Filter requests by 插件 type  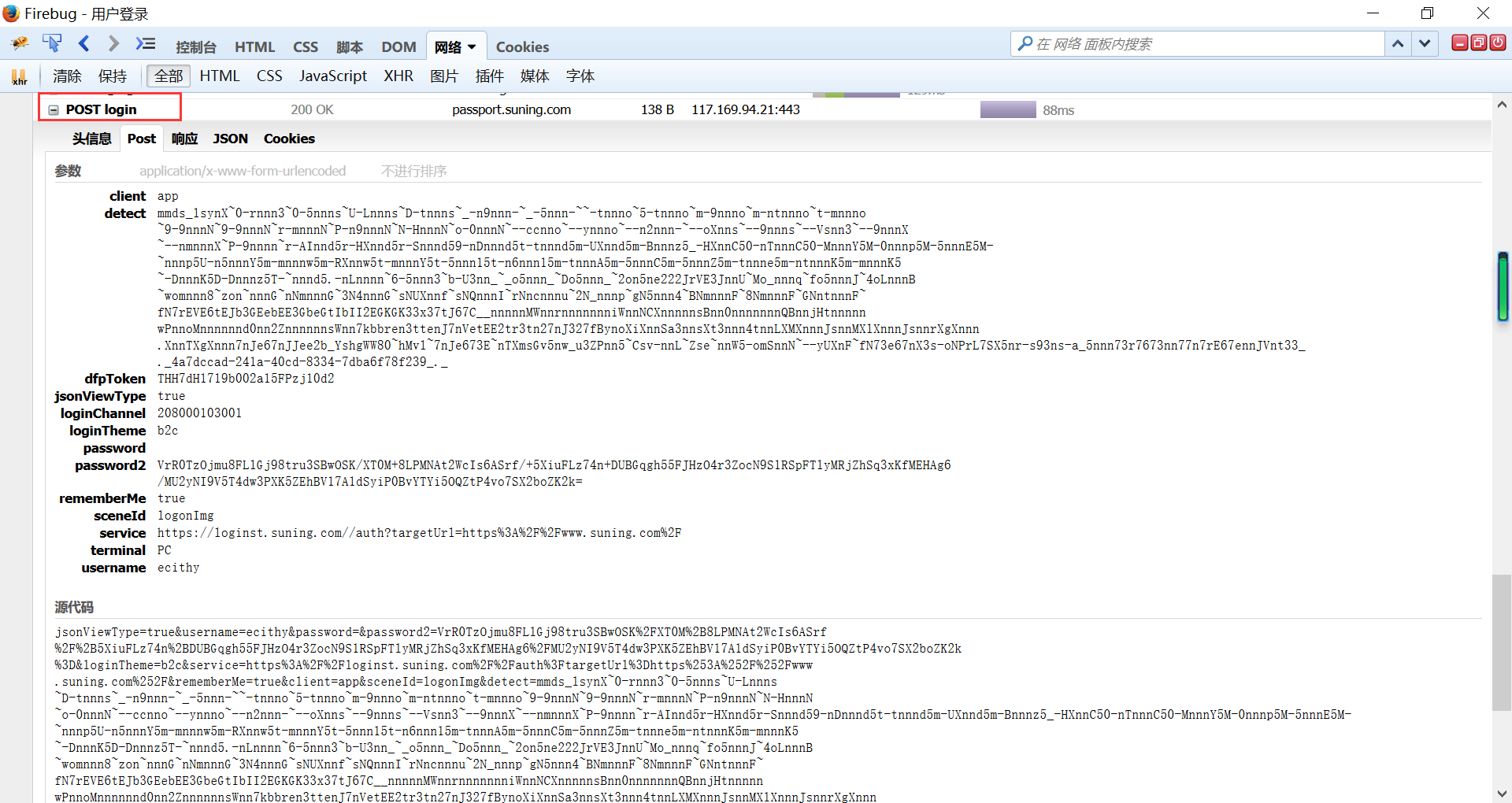pyautogui.click(x=490, y=76)
